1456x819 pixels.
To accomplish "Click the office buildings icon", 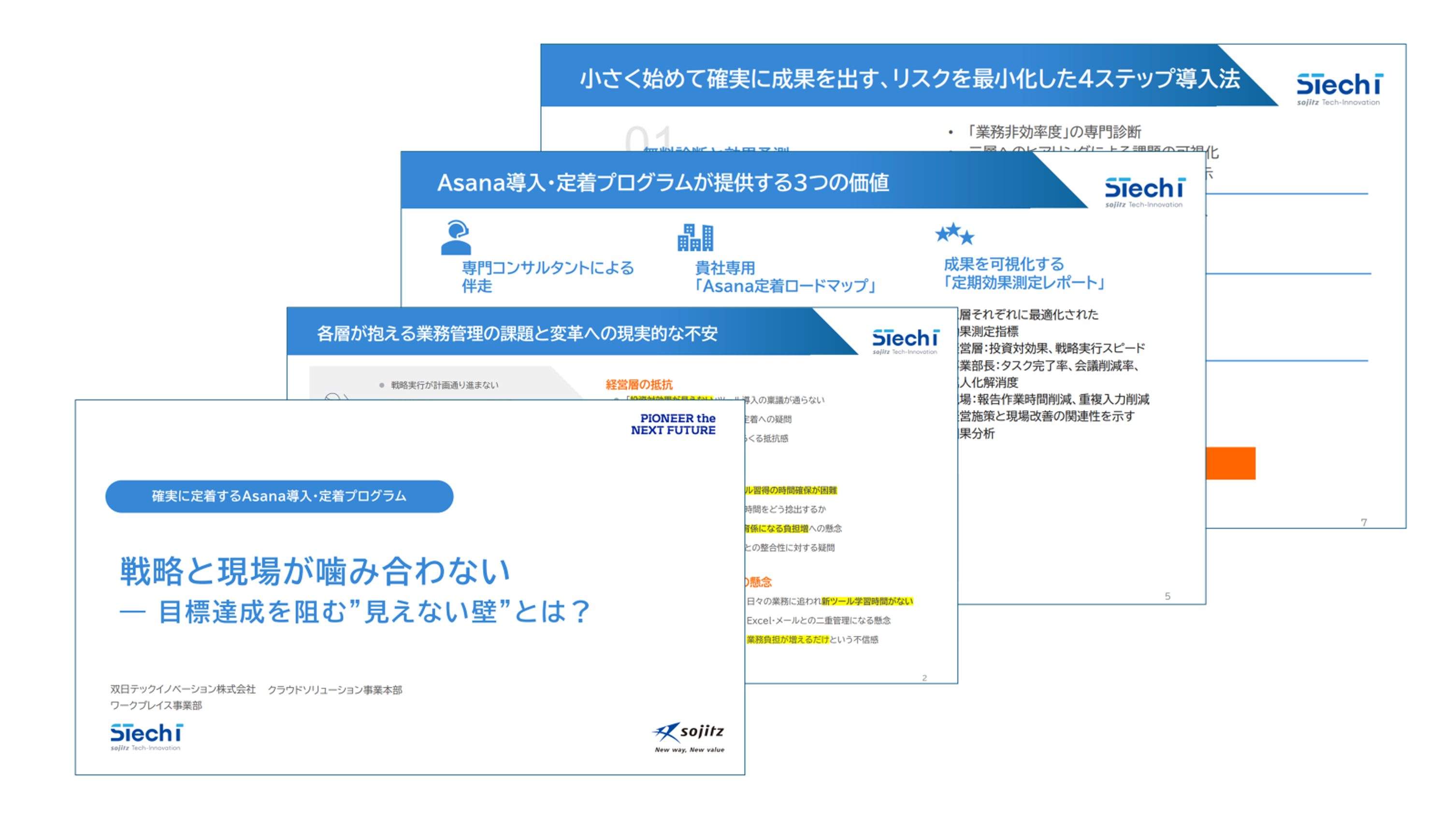I will coord(695,238).
